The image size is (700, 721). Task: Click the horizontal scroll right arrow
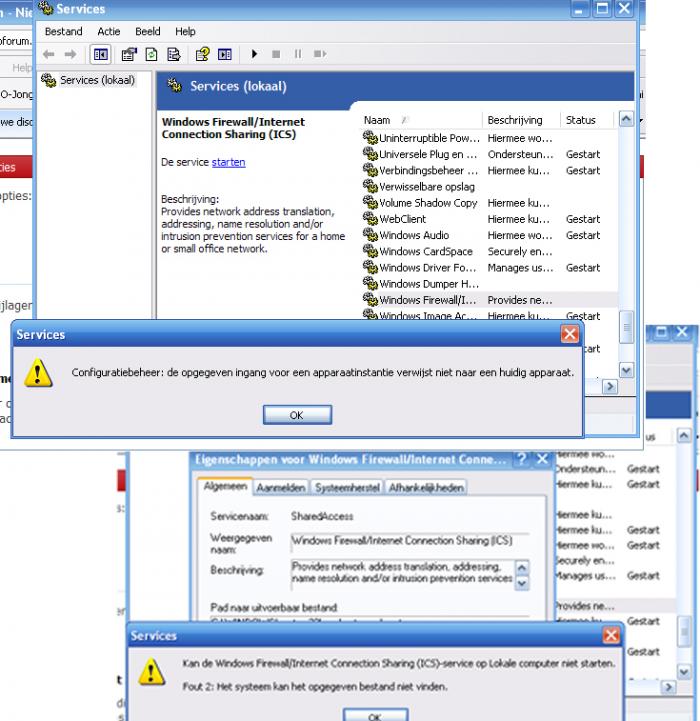pos(610,386)
